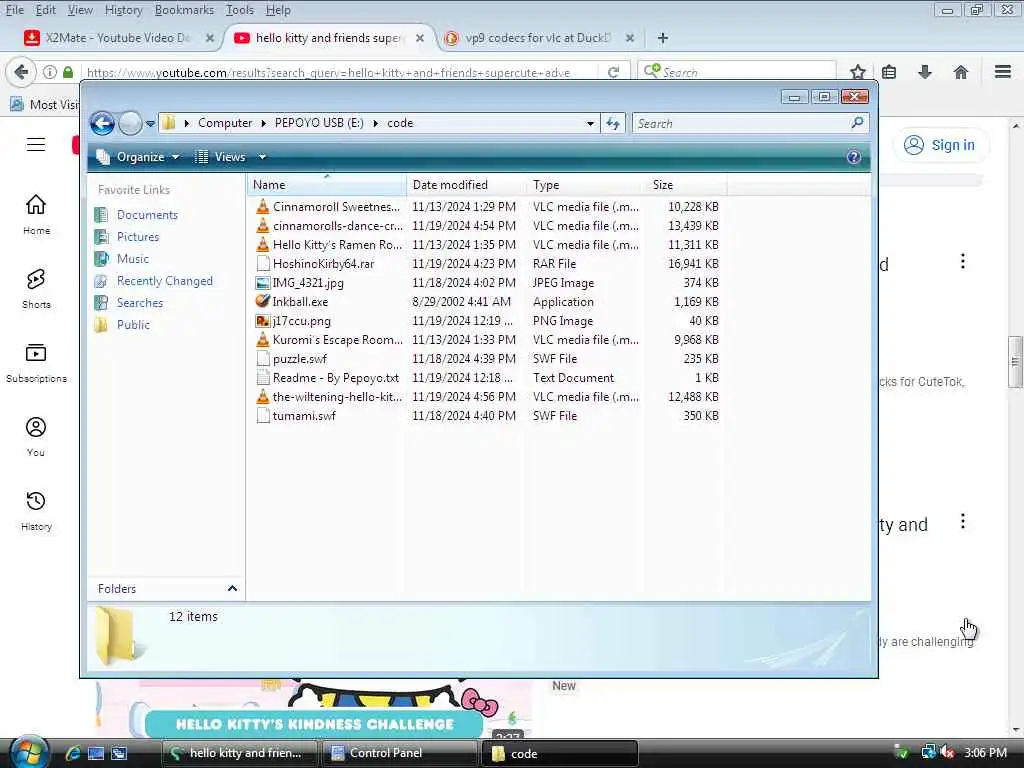This screenshot has width=1024, height=768.
Task: Launch Internet Explorer from quick launch
Action: tap(72, 753)
